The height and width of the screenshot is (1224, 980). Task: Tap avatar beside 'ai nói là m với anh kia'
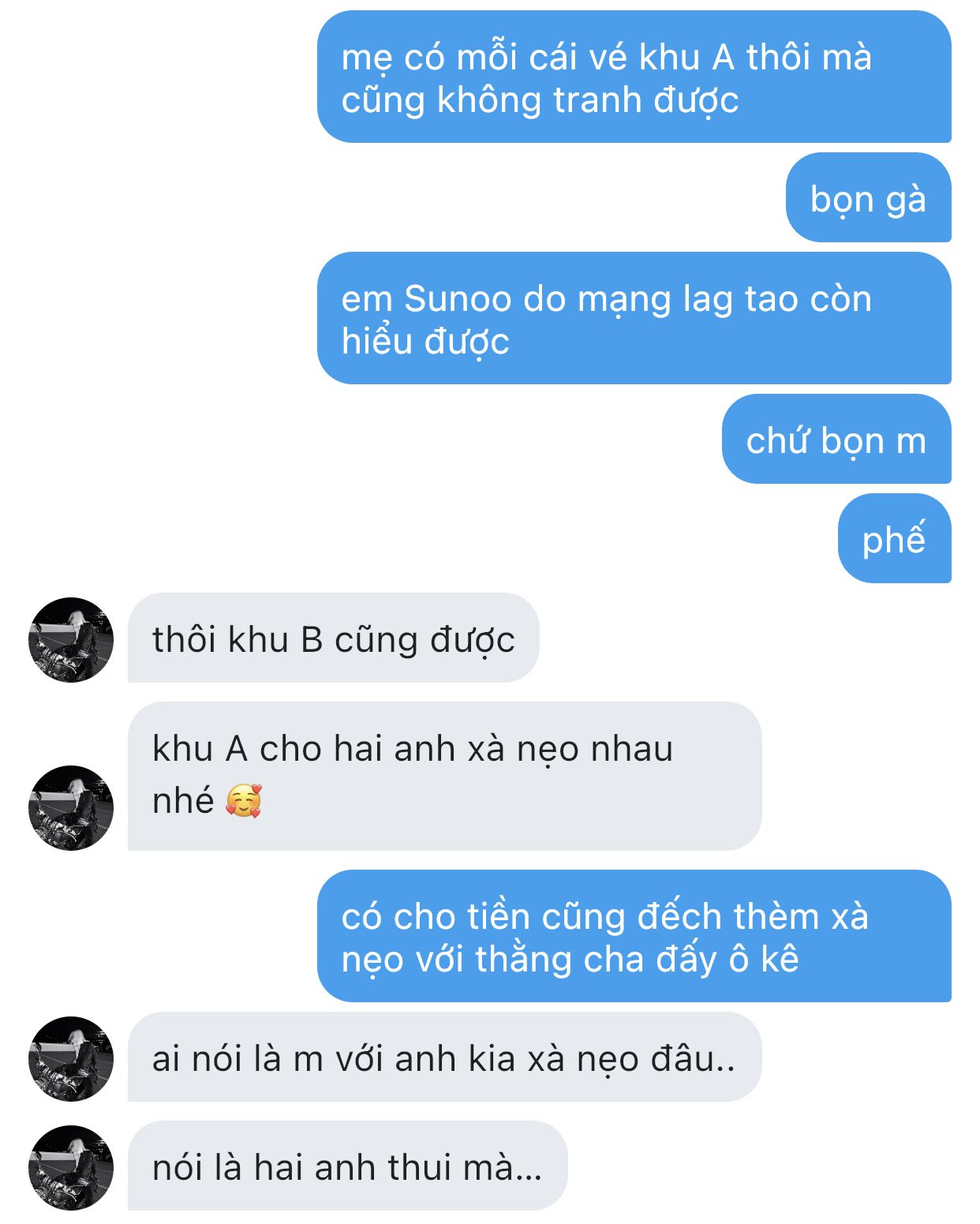pyautogui.click(x=71, y=1059)
